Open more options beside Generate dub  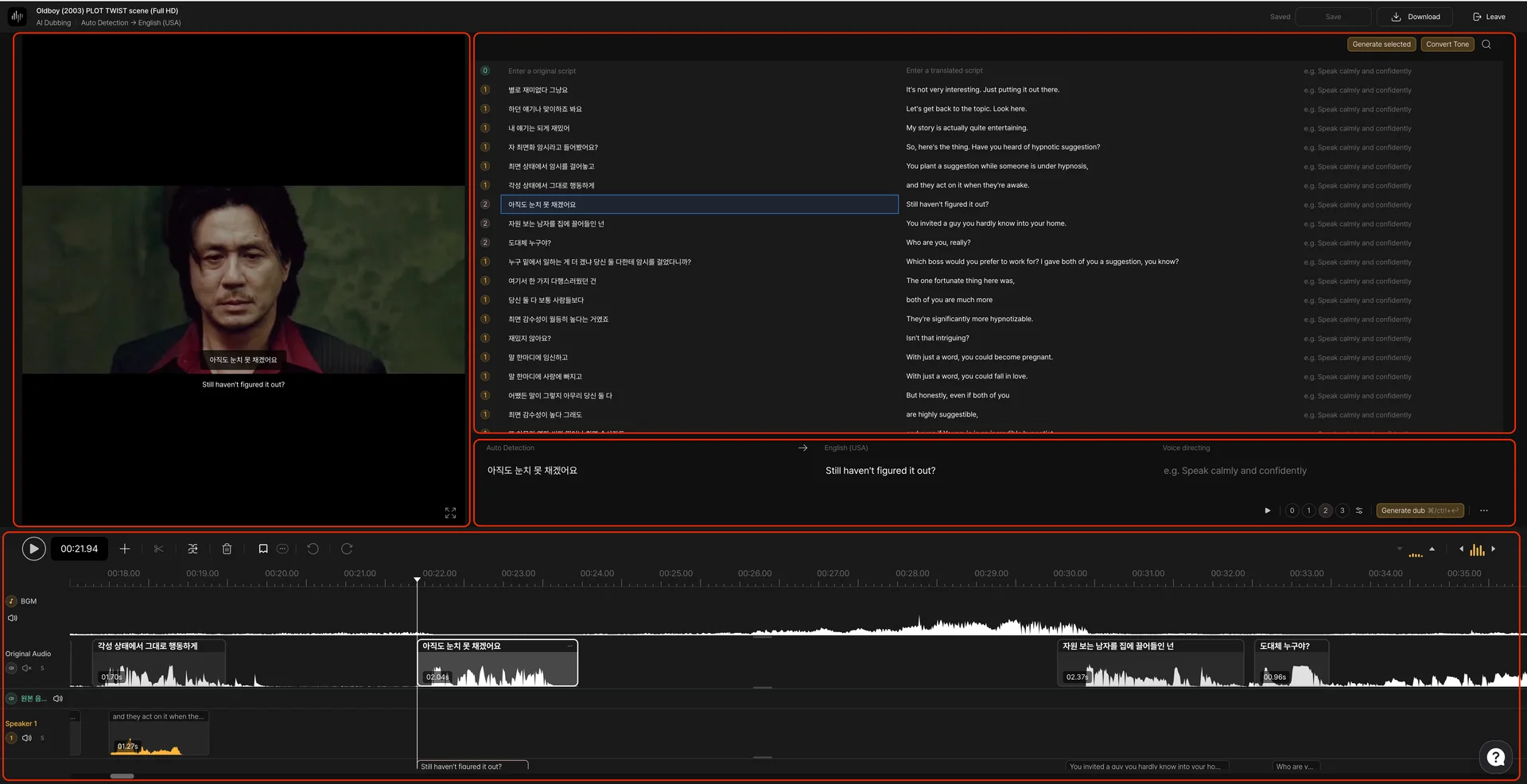click(x=1484, y=511)
